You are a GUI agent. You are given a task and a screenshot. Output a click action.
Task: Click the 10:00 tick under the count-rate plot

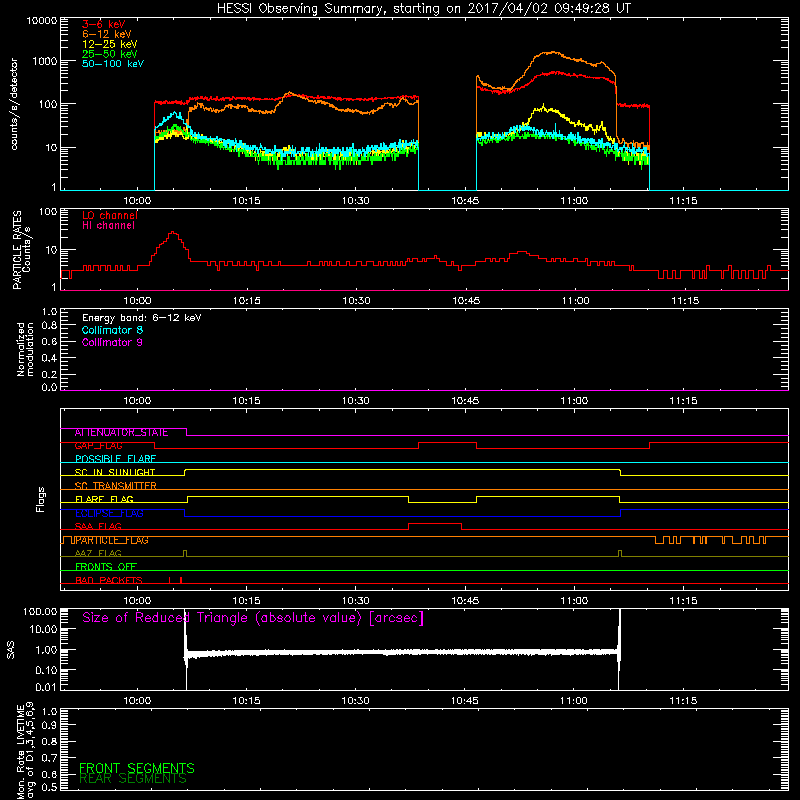137,201
